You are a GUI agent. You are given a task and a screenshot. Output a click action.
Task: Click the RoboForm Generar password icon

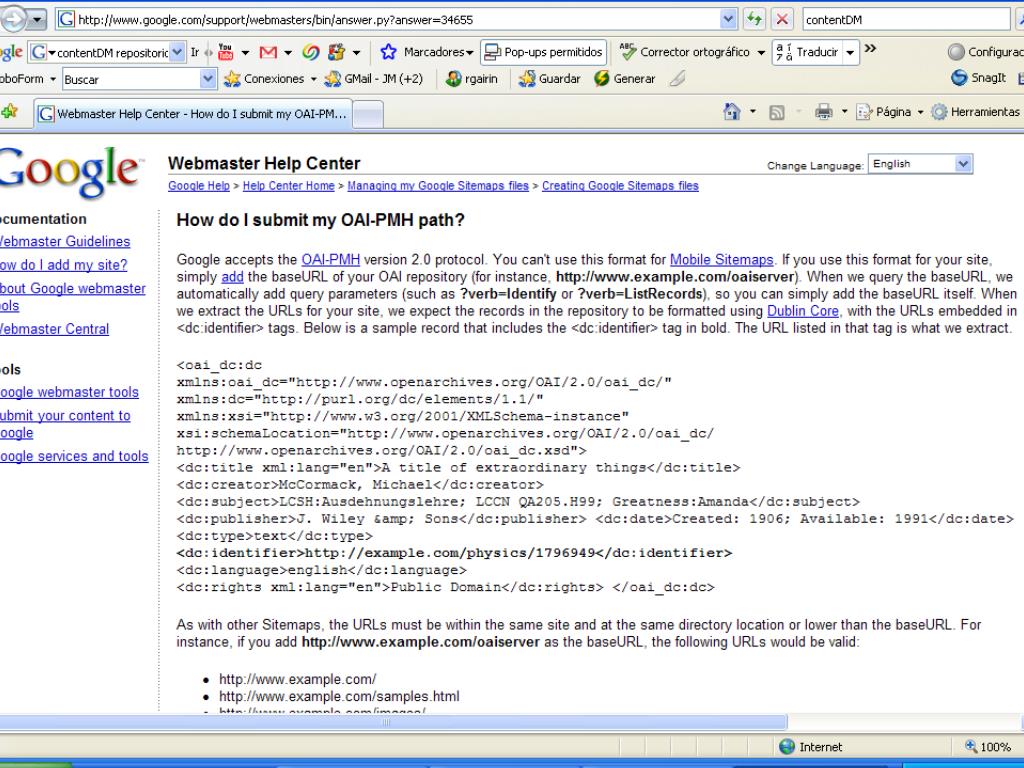click(x=601, y=79)
